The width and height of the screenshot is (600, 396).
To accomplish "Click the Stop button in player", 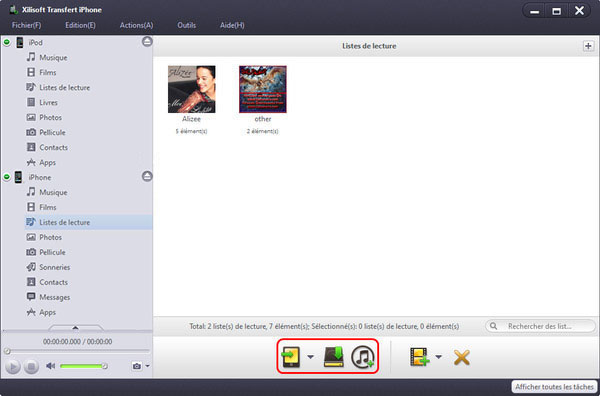I will pos(31,367).
